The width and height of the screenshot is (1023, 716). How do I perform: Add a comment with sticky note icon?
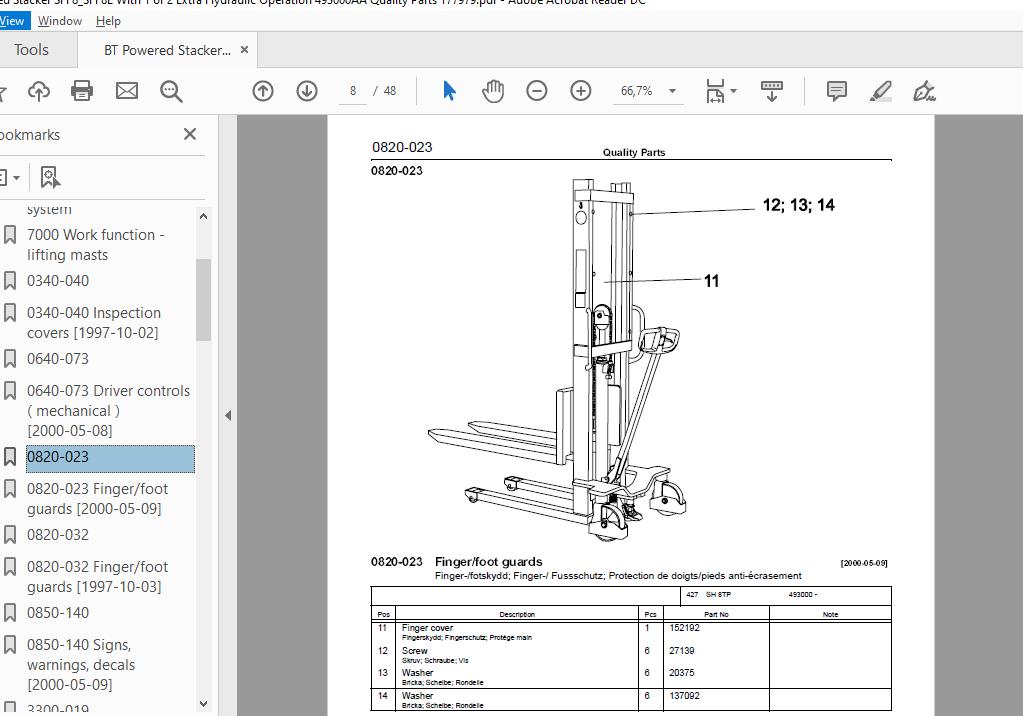[837, 91]
